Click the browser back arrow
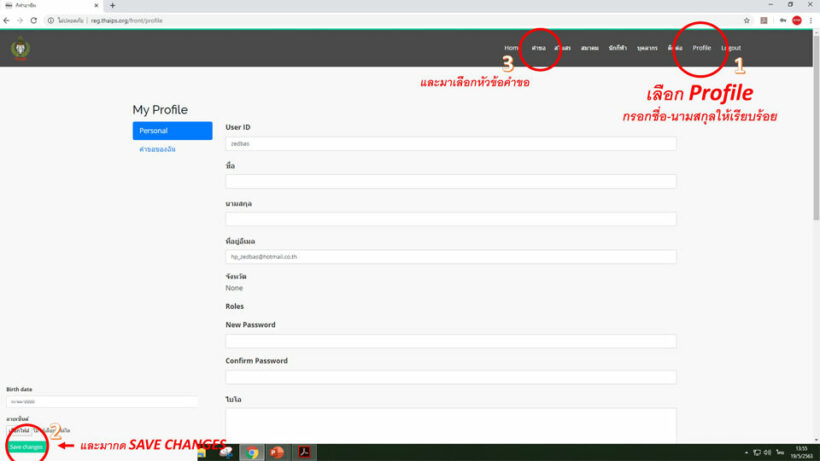Viewport: 820px width, 461px height. [8, 20]
